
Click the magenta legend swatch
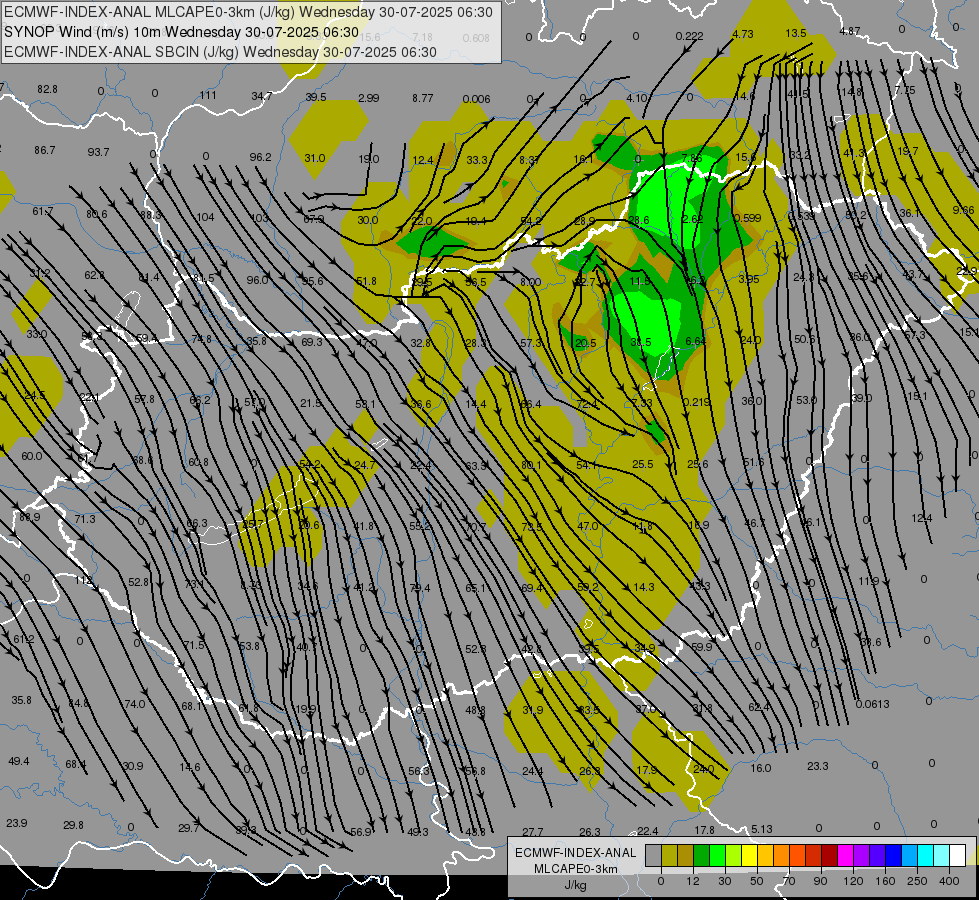[845, 856]
